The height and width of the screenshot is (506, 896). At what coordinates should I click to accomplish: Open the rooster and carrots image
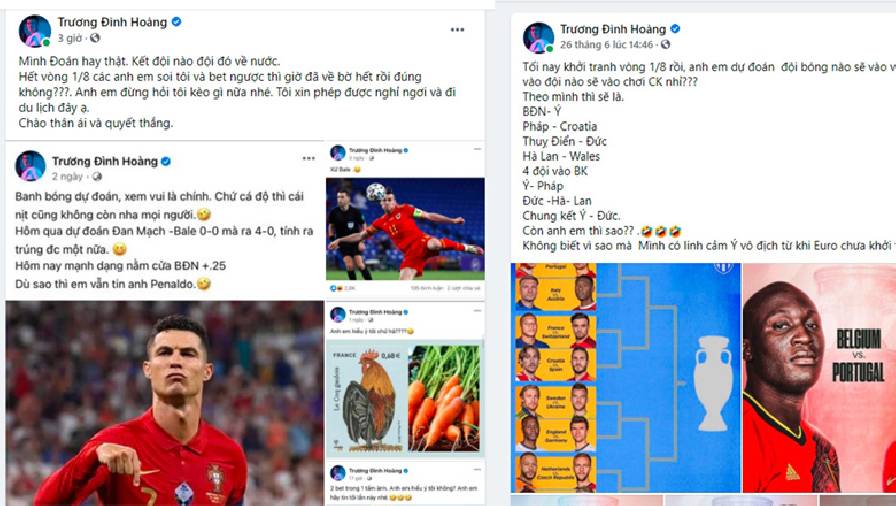(405, 398)
